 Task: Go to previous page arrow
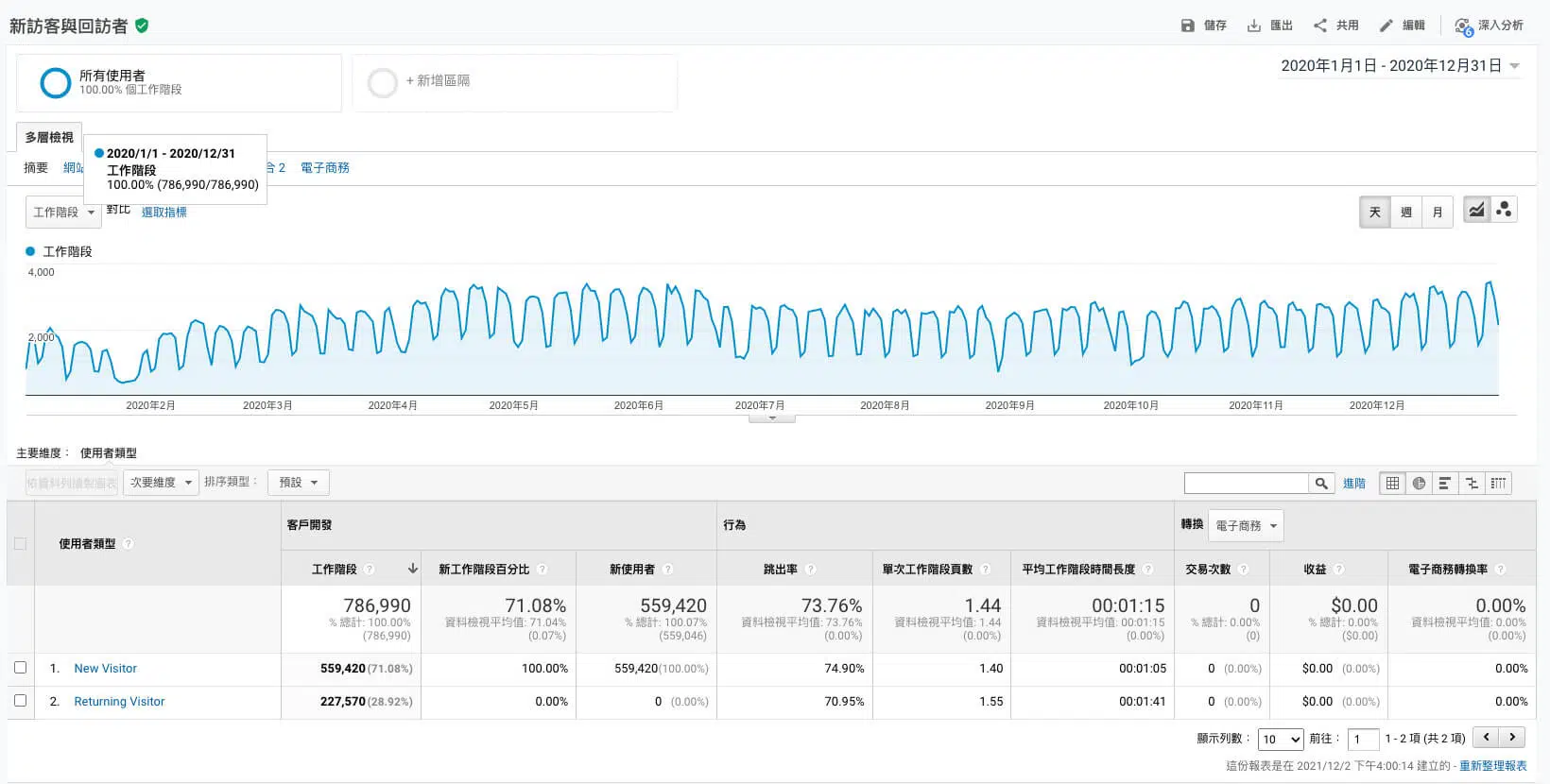click(1487, 738)
